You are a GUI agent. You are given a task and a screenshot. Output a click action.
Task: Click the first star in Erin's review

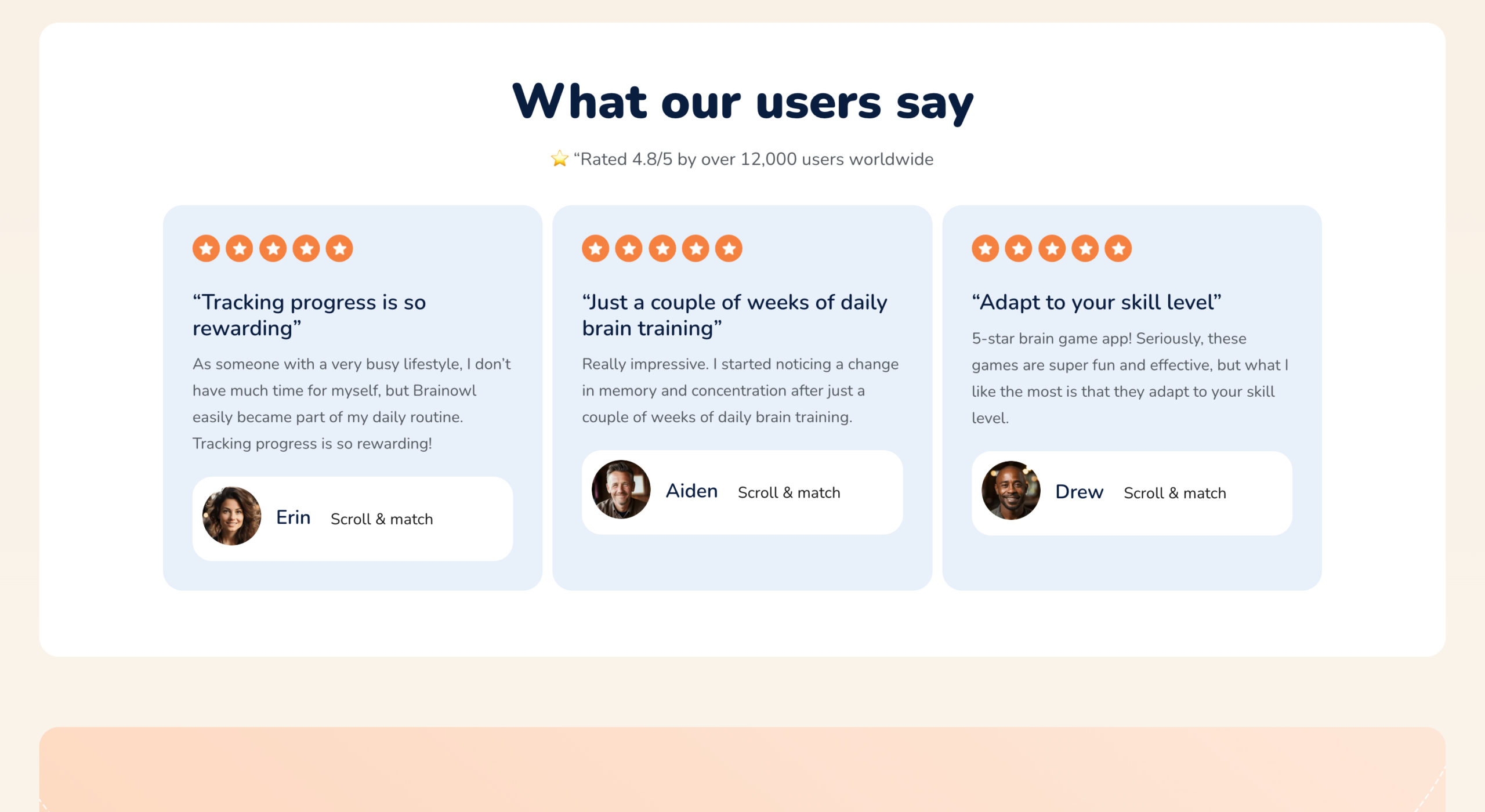[x=206, y=249]
